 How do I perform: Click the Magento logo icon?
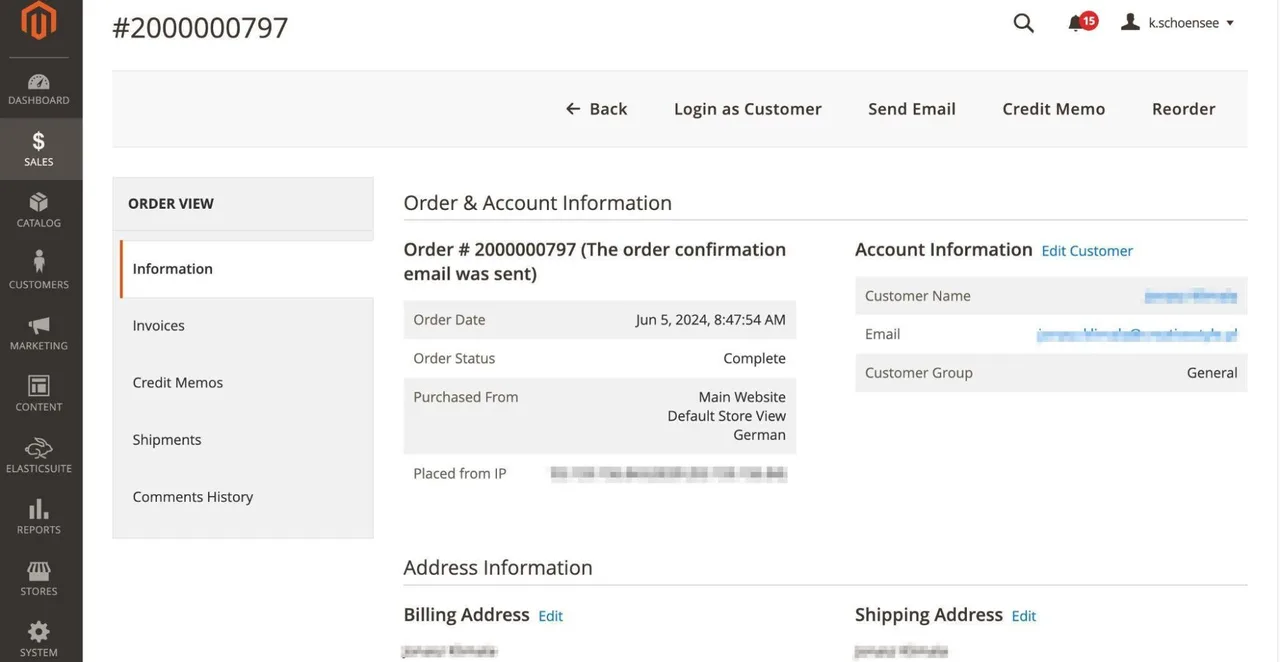(x=39, y=21)
